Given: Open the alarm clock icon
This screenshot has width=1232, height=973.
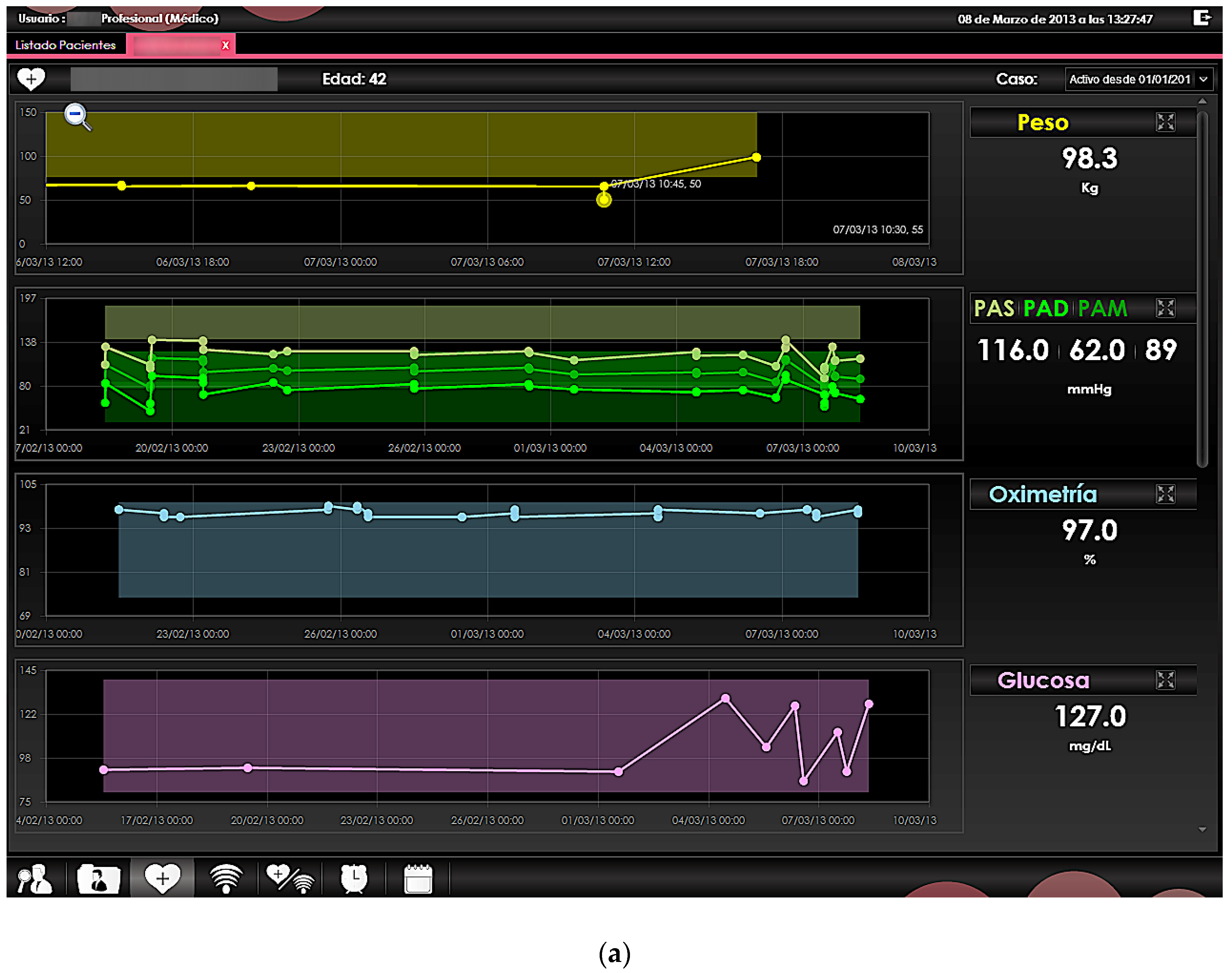Looking at the screenshot, I should [354, 879].
